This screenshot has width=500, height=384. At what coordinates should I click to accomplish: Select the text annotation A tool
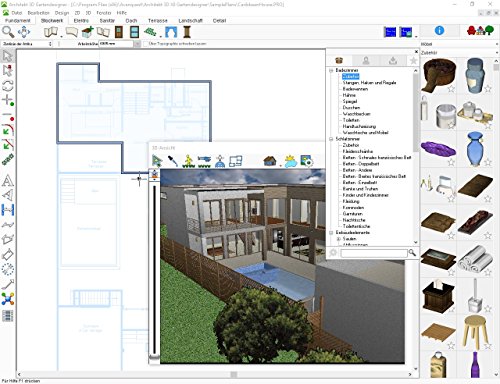pyautogui.click(x=8, y=181)
